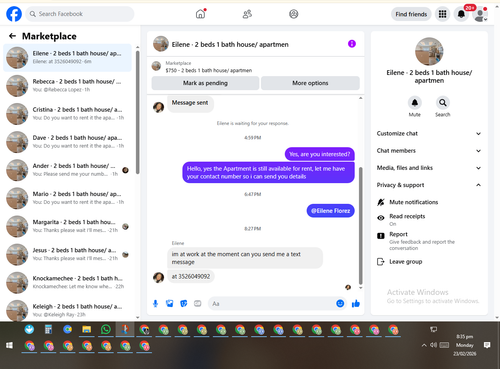
Task: Search in conversation via magnifier icon
Action: pyautogui.click(x=442, y=103)
